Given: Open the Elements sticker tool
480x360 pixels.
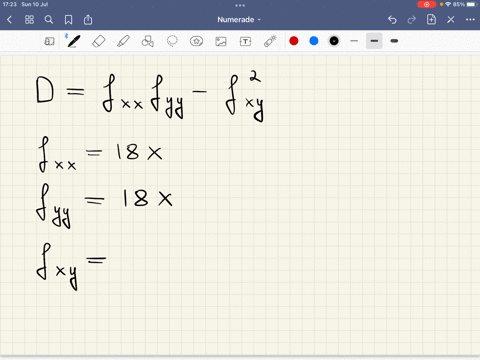Looking at the screenshot, I should click(x=196, y=41).
